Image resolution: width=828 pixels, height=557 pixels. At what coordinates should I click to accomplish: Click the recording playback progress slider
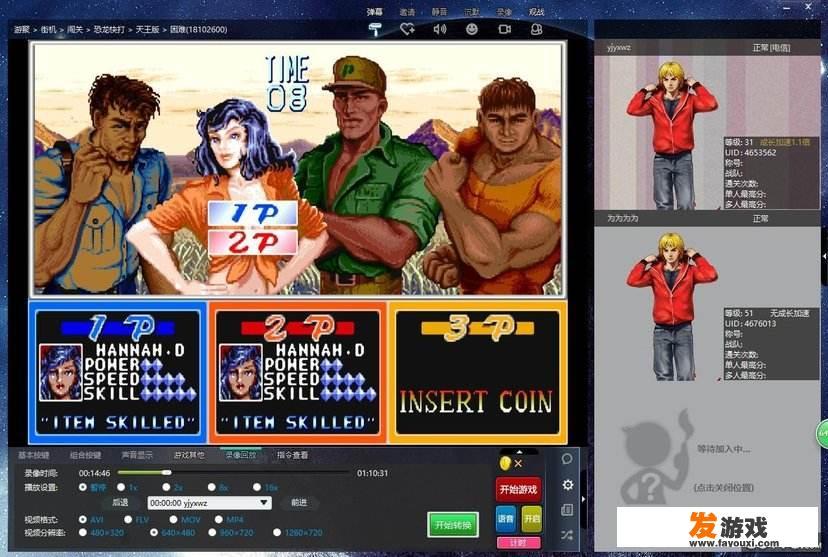(x=233, y=473)
